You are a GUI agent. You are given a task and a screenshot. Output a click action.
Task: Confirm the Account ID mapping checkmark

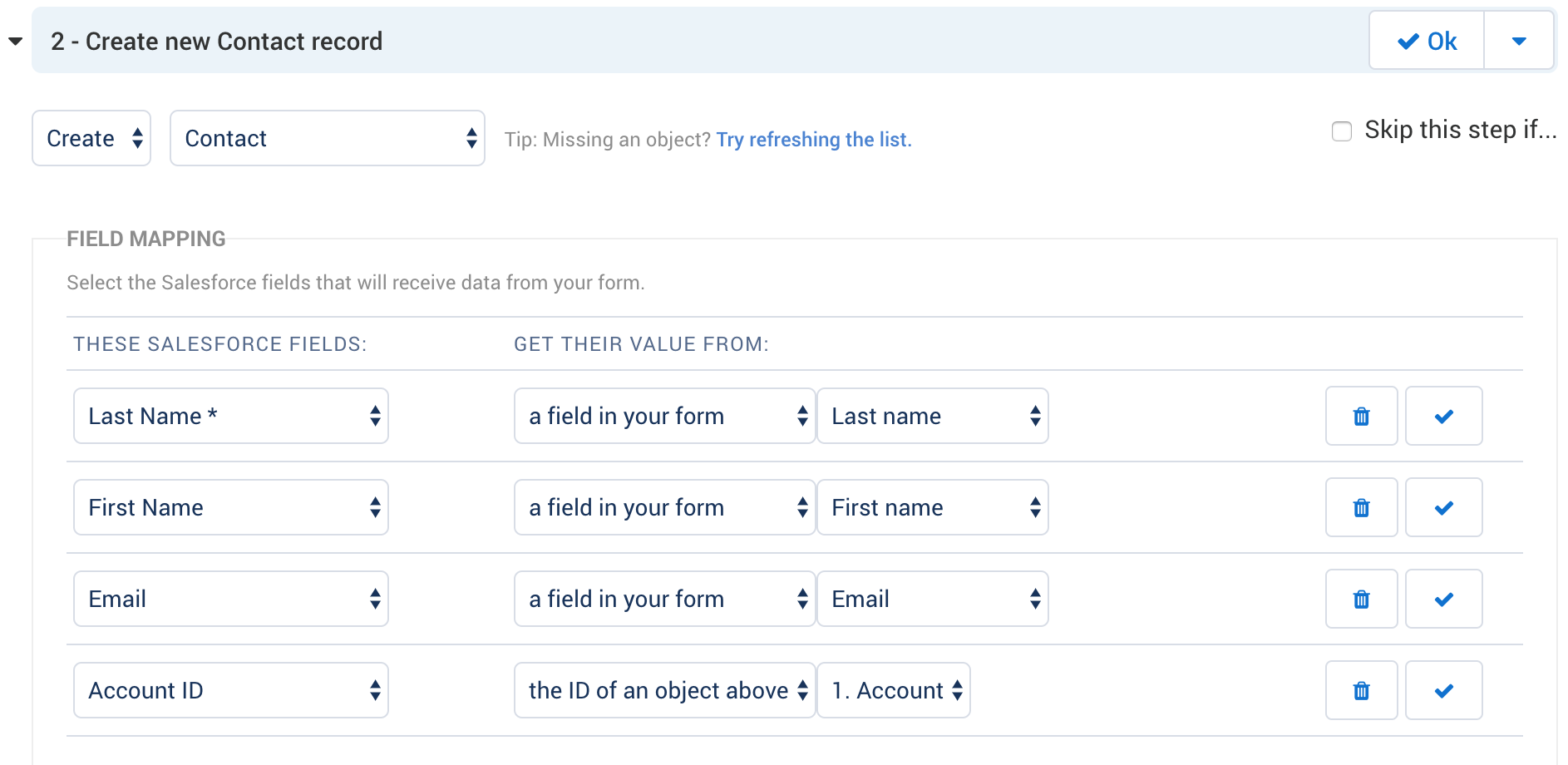pos(1443,690)
